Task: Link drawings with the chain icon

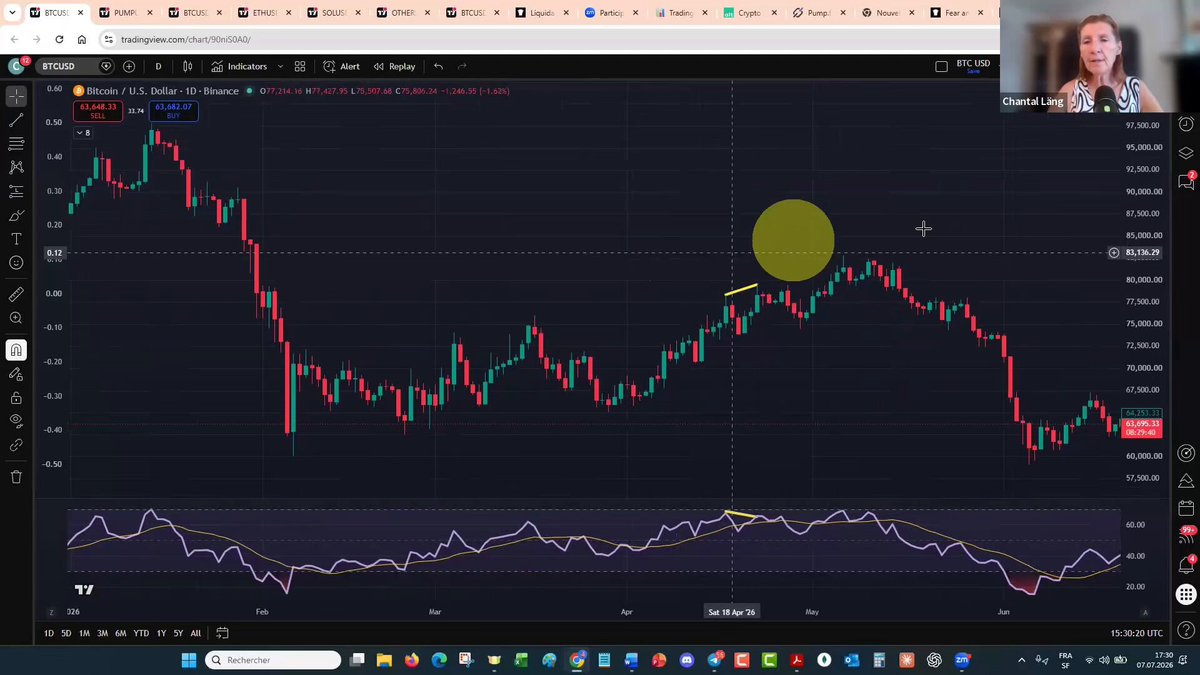Action: (16, 445)
